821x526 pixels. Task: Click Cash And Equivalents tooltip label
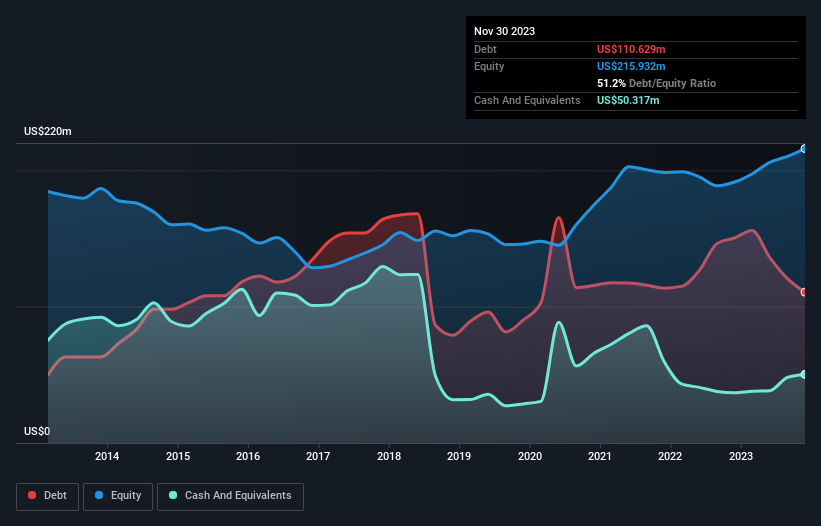coord(527,100)
